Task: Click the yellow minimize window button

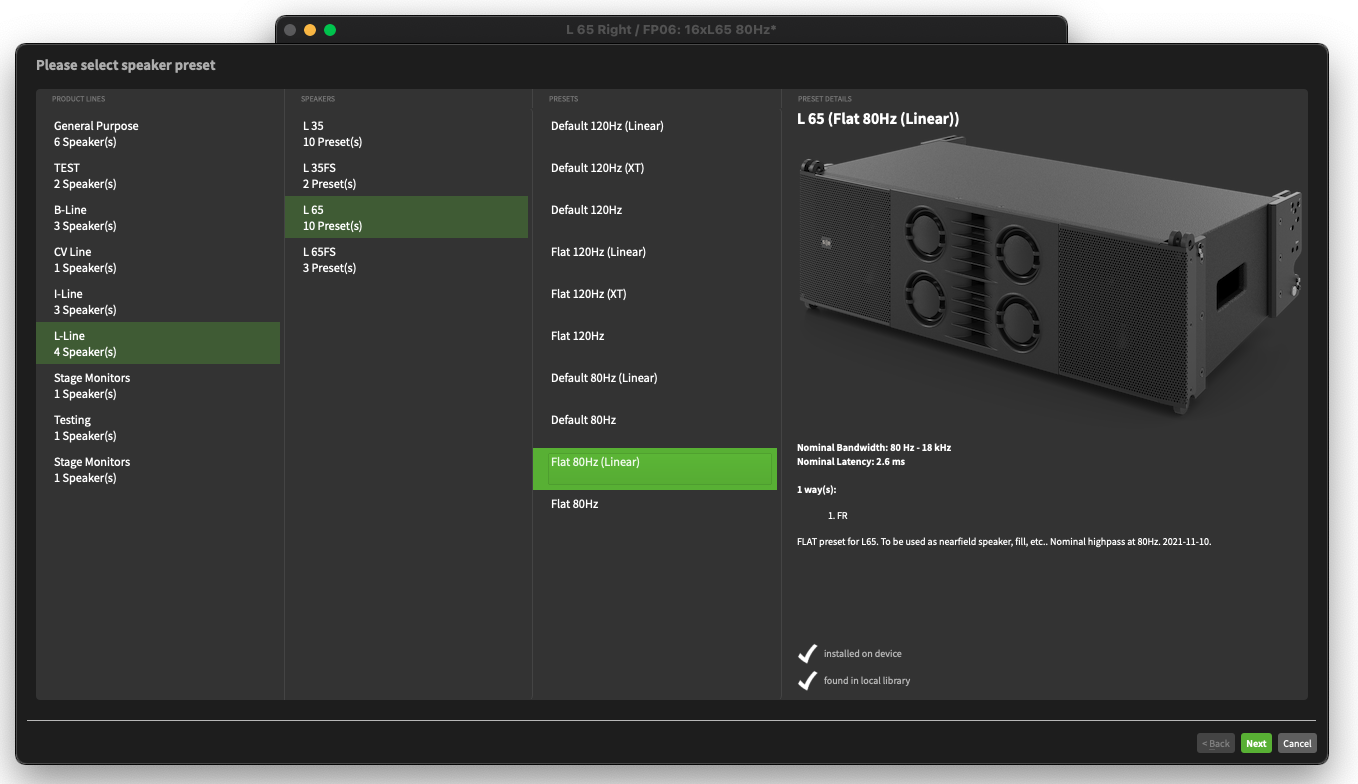Action: click(310, 30)
